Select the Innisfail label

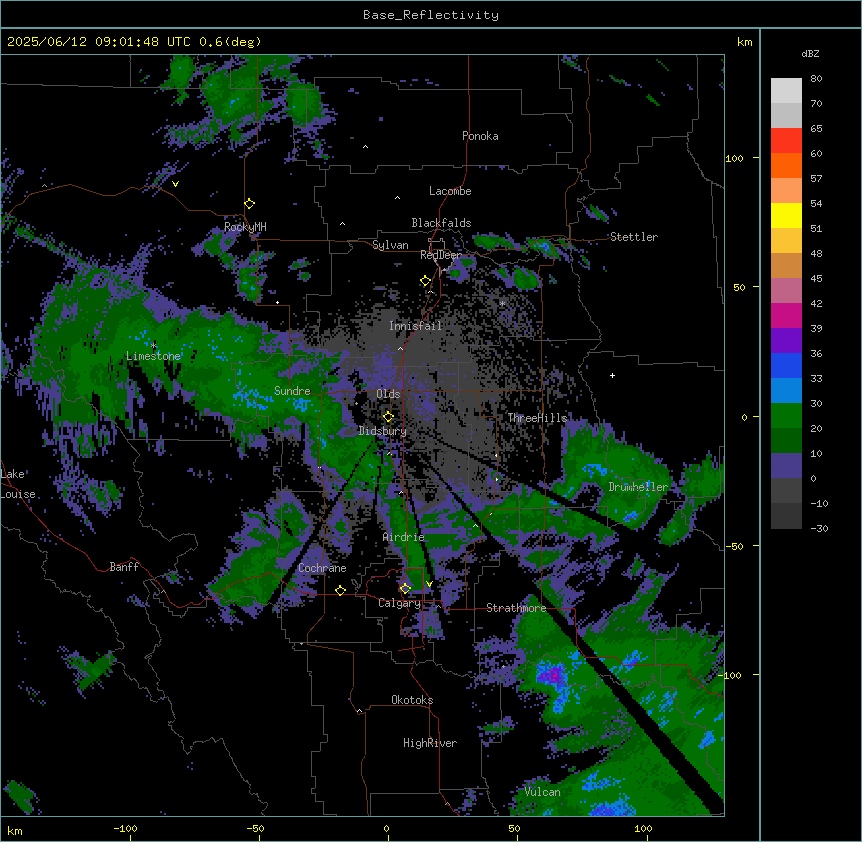click(x=416, y=326)
